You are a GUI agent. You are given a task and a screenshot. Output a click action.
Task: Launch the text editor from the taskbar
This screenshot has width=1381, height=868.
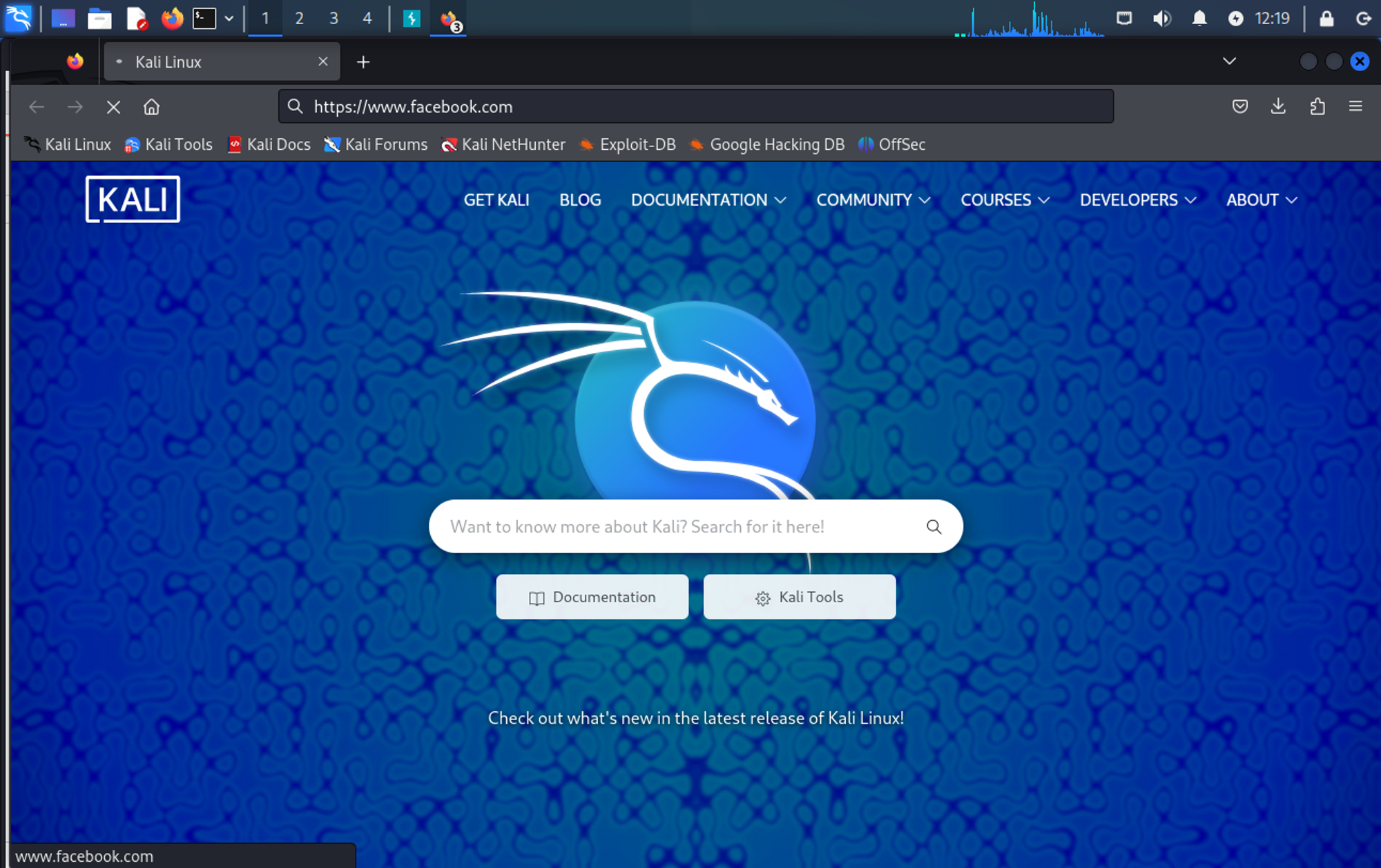[137, 18]
